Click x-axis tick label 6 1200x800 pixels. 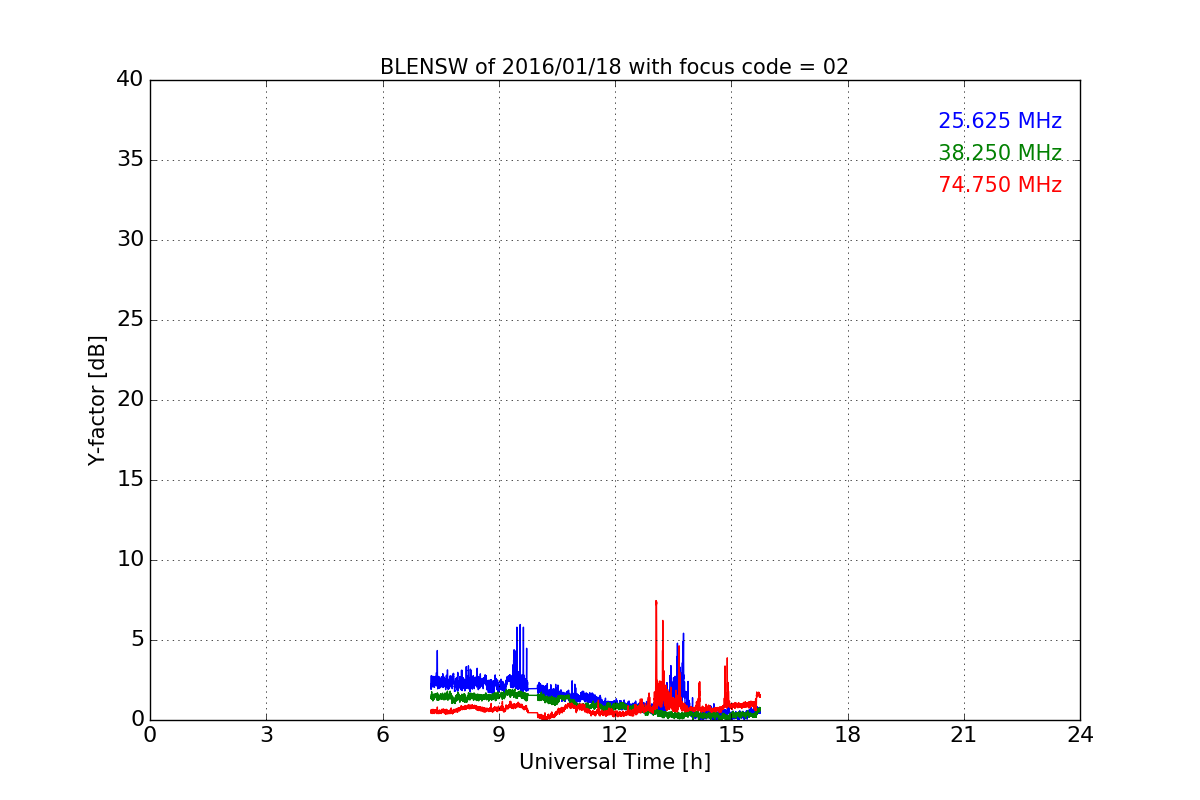(x=383, y=735)
